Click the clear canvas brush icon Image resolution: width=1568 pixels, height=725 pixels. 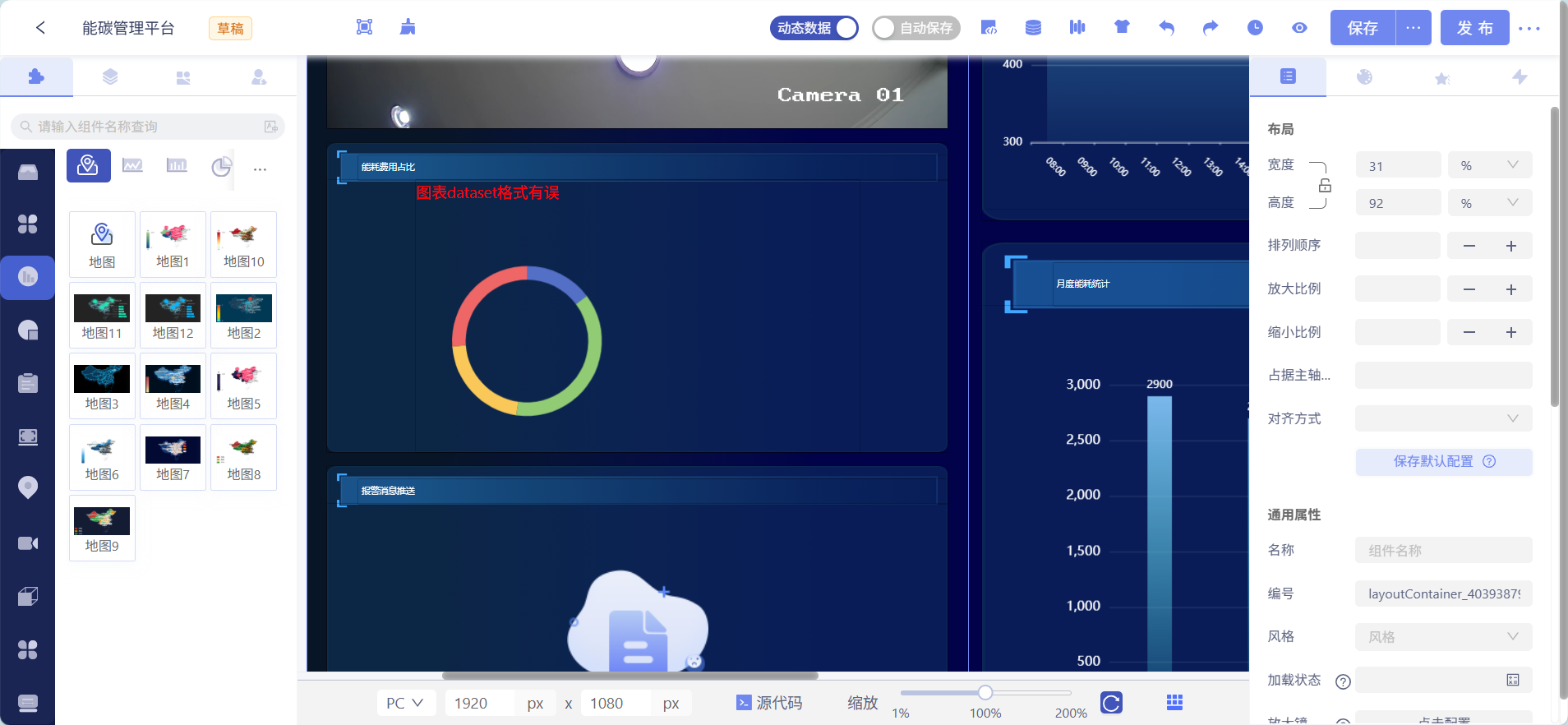click(x=408, y=27)
